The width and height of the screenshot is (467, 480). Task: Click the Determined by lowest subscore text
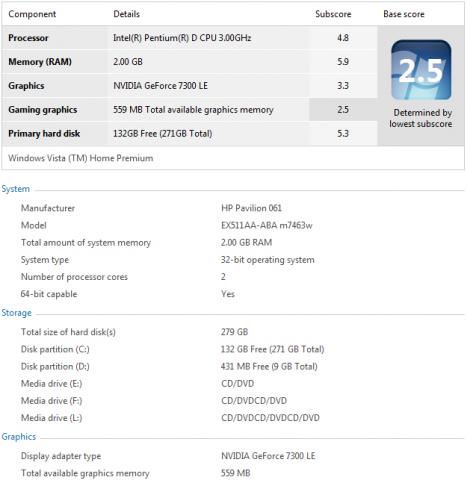tap(421, 118)
